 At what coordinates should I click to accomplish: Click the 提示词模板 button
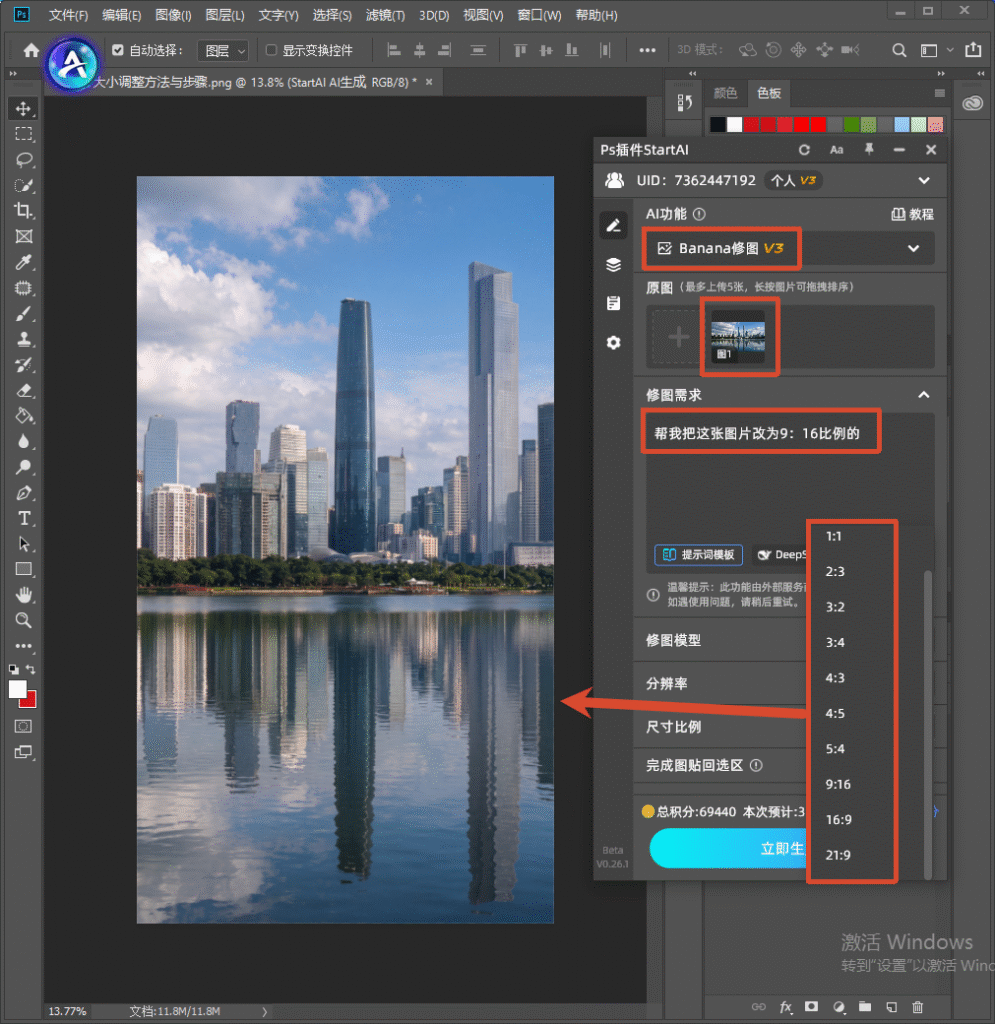(x=699, y=554)
